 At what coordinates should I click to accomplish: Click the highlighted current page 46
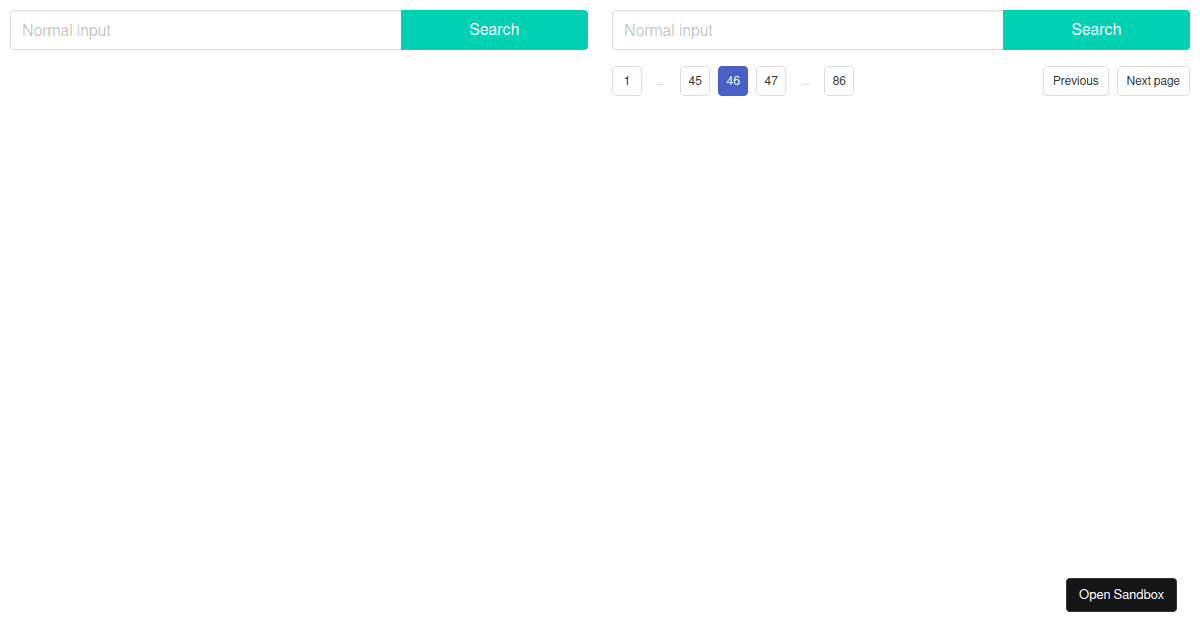(733, 81)
